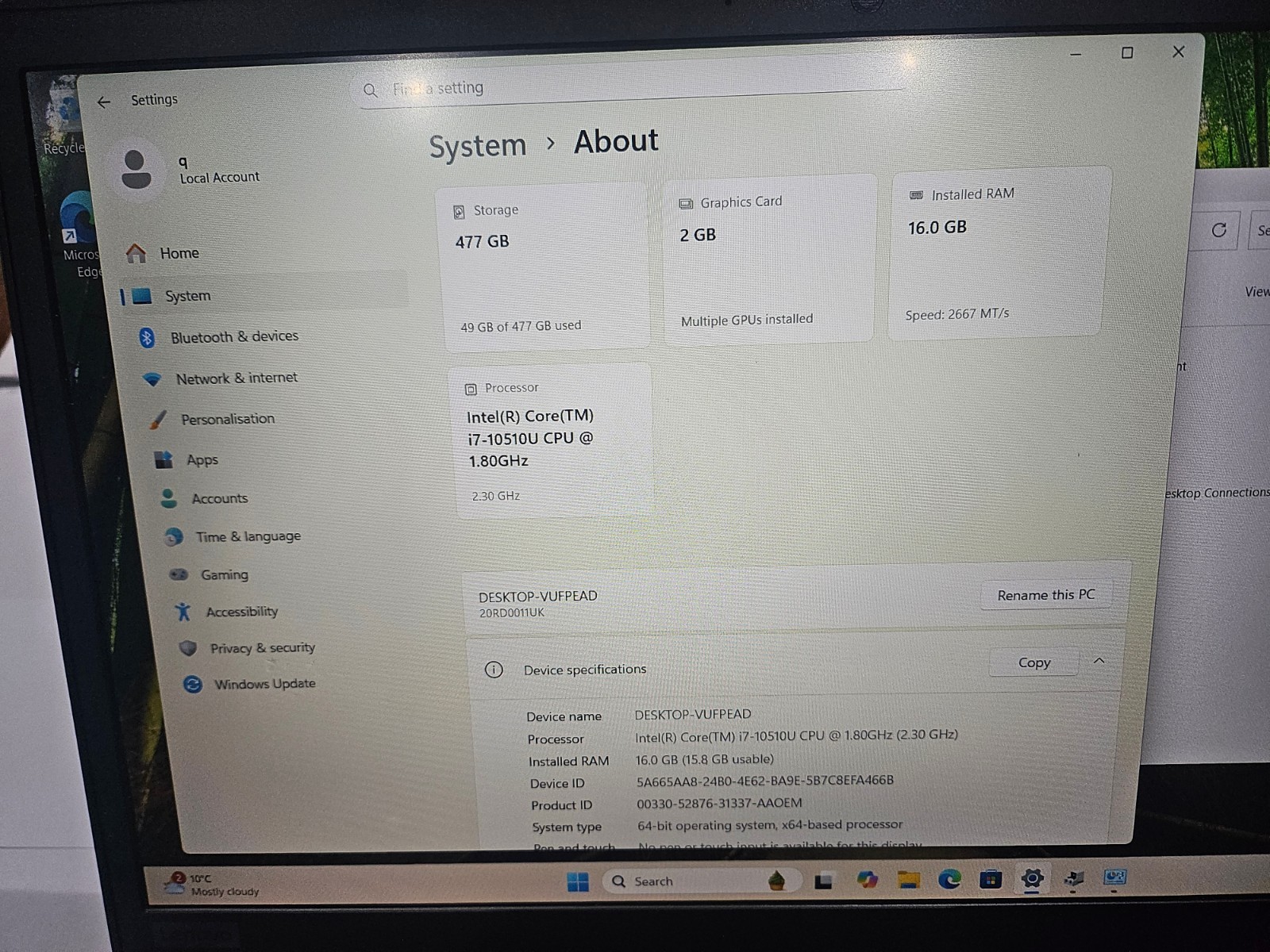This screenshot has width=1270, height=952.
Task: Click the Device specifications info icon
Action: click(494, 670)
